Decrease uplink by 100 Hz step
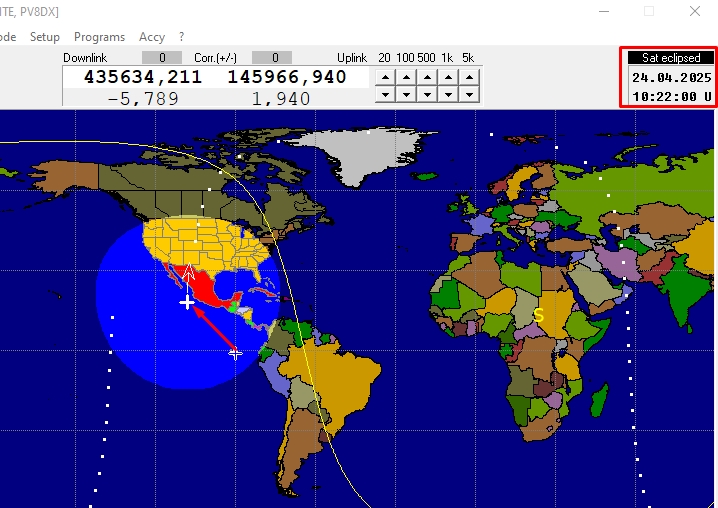718x508 pixels. click(x=406, y=94)
